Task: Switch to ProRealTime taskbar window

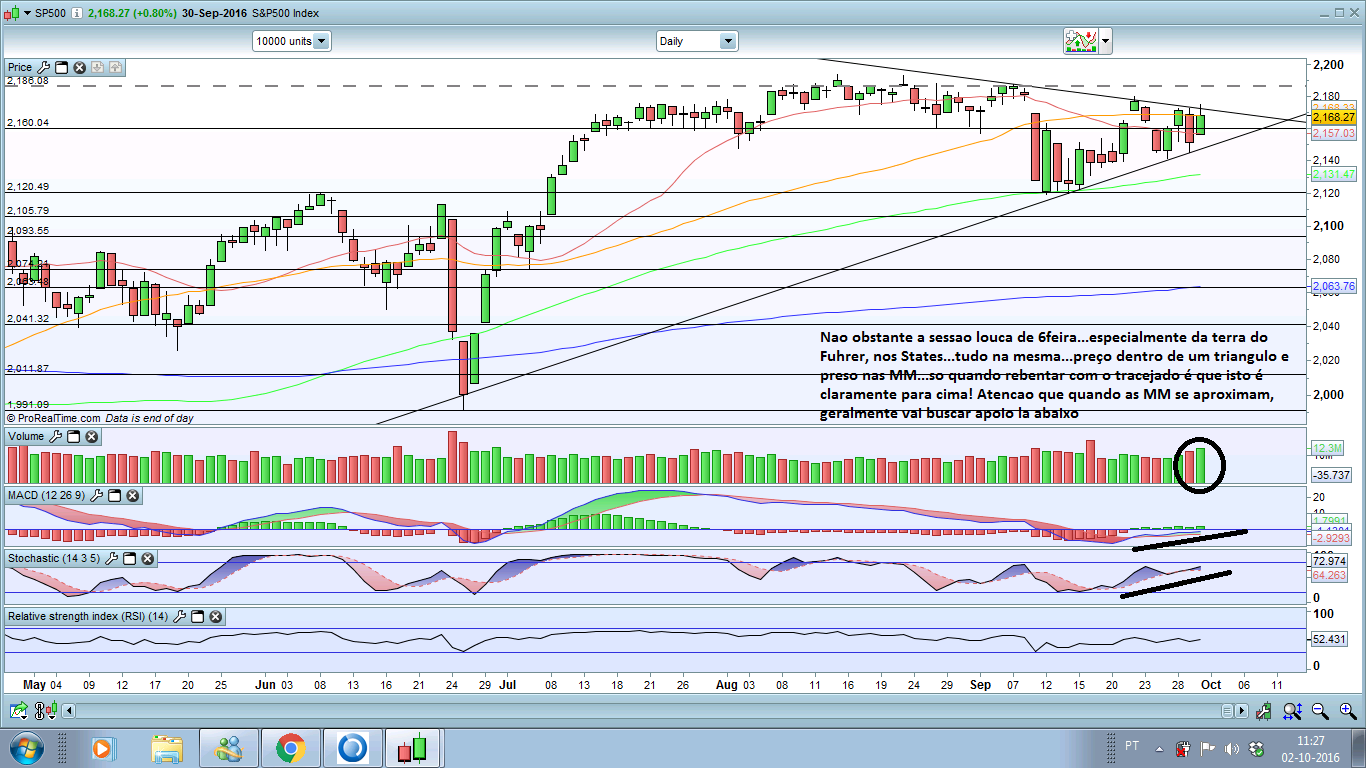Action: point(413,748)
